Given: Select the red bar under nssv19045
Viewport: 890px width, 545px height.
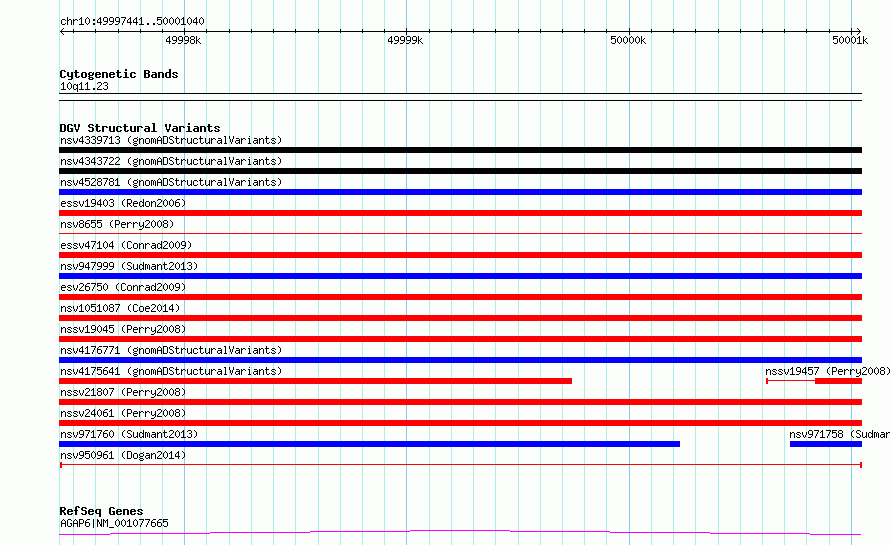Looking at the screenshot, I should pyautogui.click(x=460, y=339).
